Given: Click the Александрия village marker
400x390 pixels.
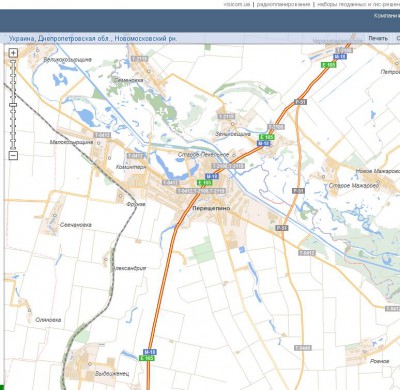Looking at the screenshot, I should click(x=106, y=259).
